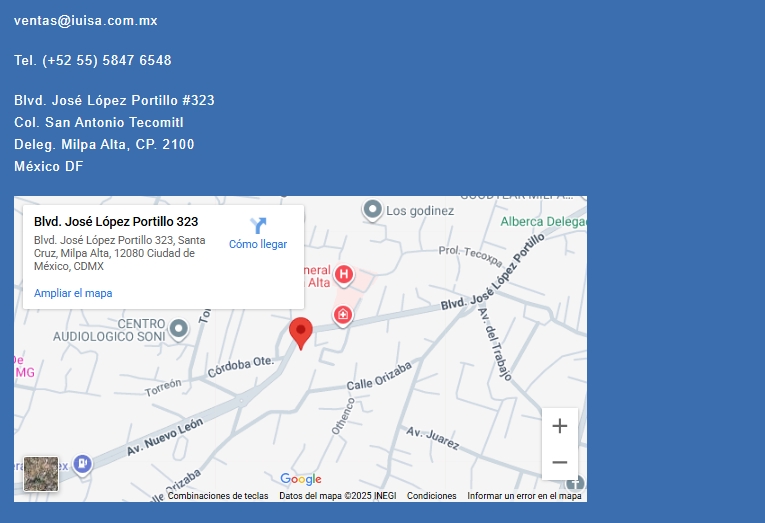This screenshot has width=765, height=523.
Task: Click the Centro Audiologico Soni marker icon
Action: pyautogui.click(x=179, y=328)
